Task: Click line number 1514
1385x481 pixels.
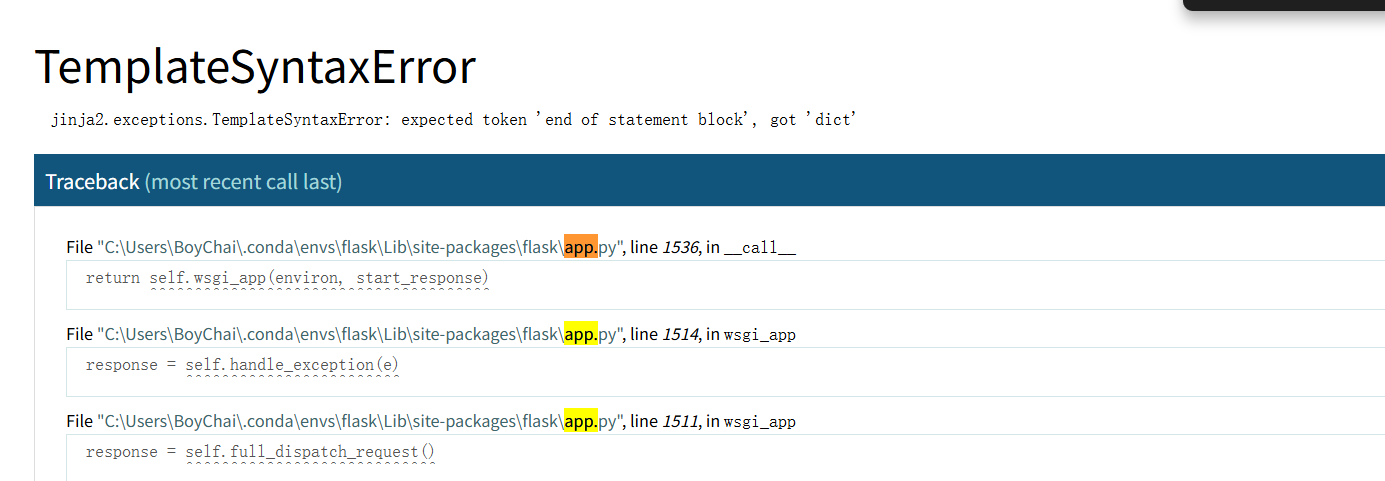Action: (x=680, y=334)
